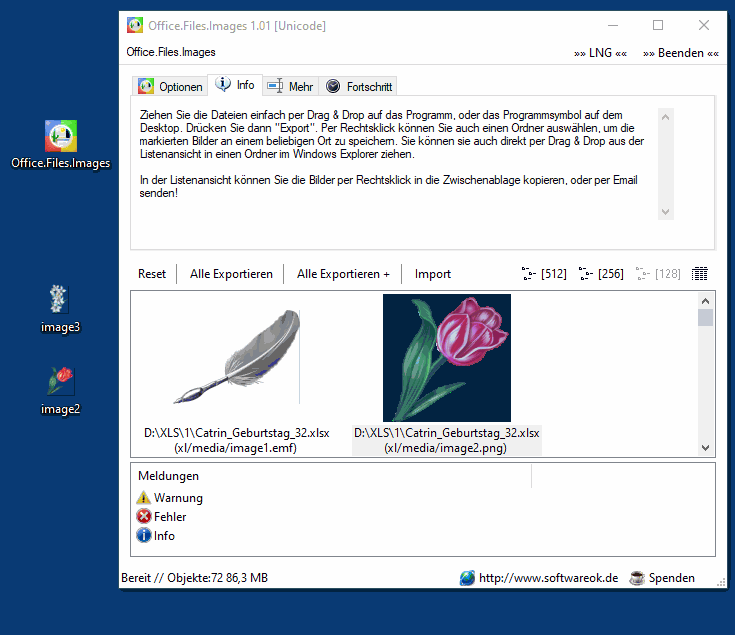Click the title bar application icon
This screenshot has width=735, height=635.
[135, 25]
